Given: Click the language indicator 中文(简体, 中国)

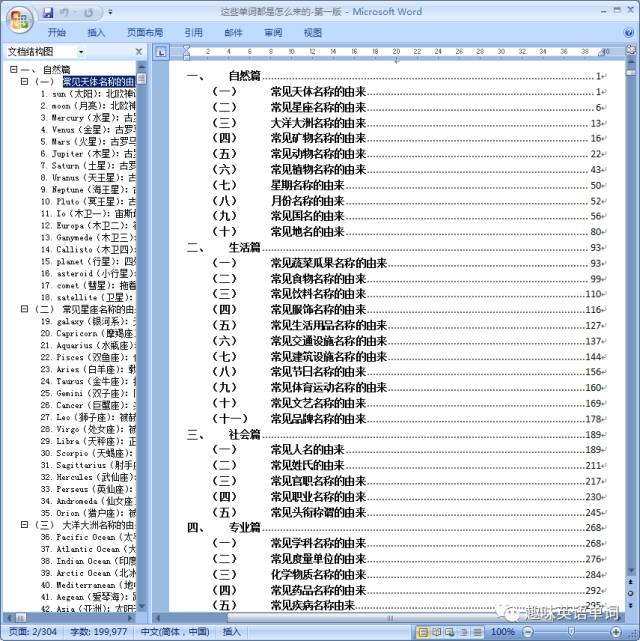Looking at the screenshot, I should tap(175, 632).
